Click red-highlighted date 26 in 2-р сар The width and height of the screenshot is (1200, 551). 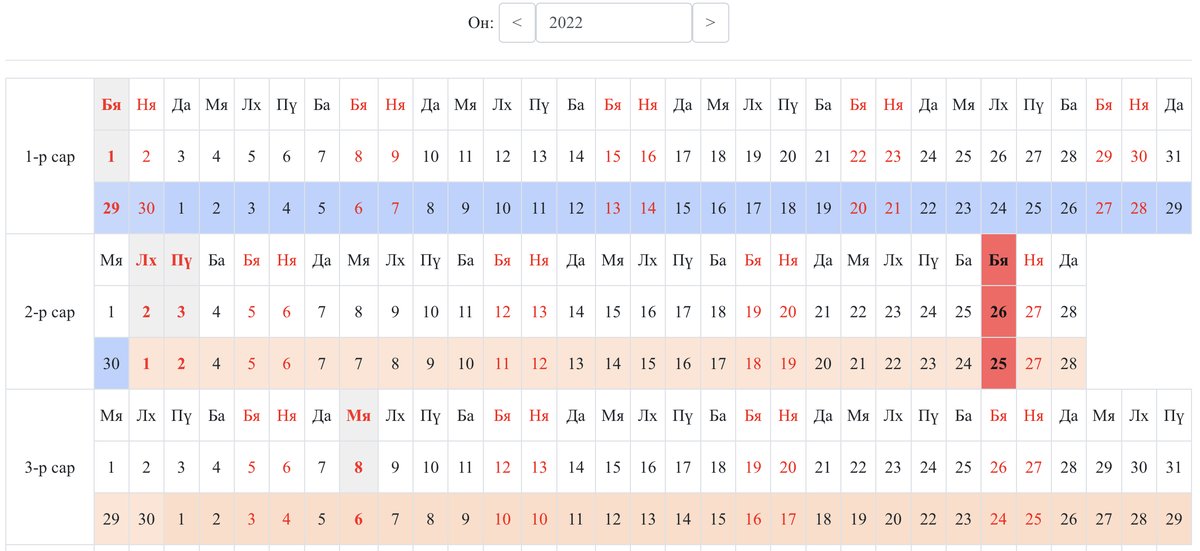pos(998,312)
